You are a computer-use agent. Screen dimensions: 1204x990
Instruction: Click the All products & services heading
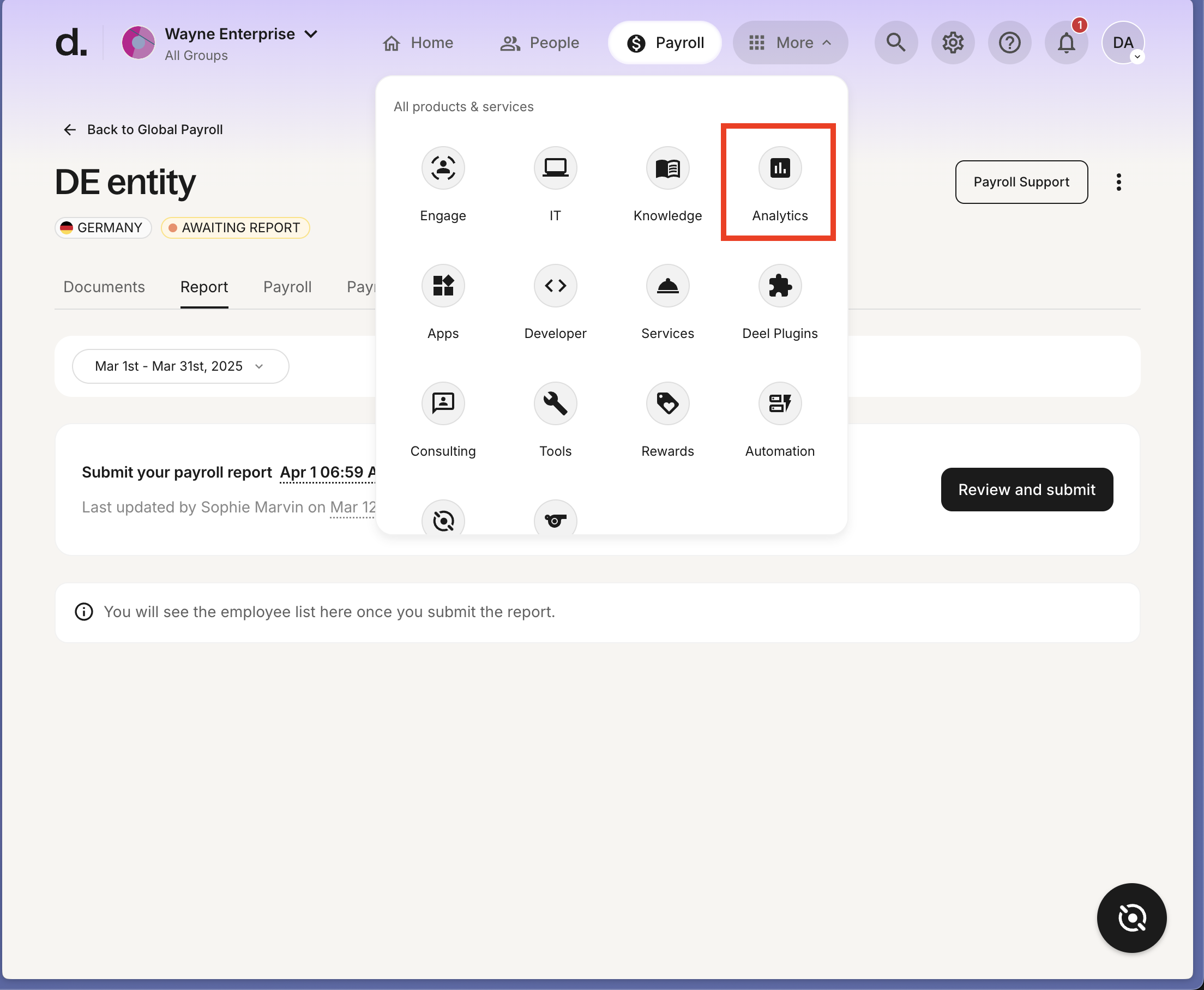pyautogui.click(x=463, y=107)
